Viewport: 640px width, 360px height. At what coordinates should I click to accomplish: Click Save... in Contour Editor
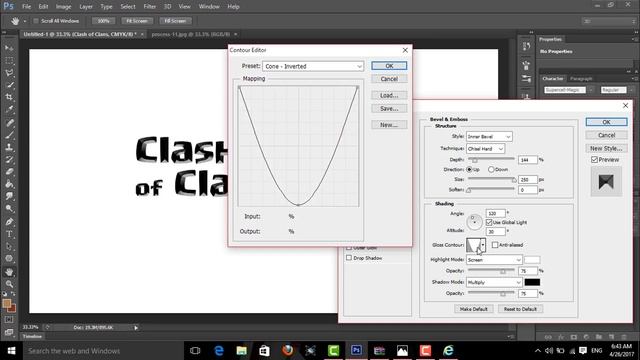click(389, 109)
